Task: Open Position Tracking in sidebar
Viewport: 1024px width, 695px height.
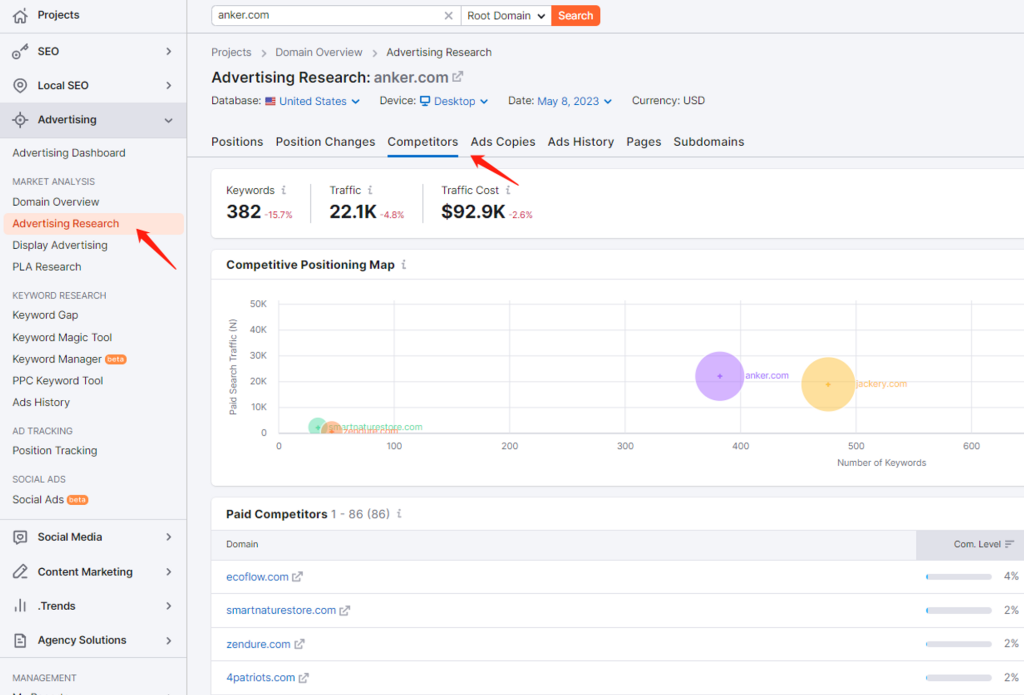Action: point(55,451)
